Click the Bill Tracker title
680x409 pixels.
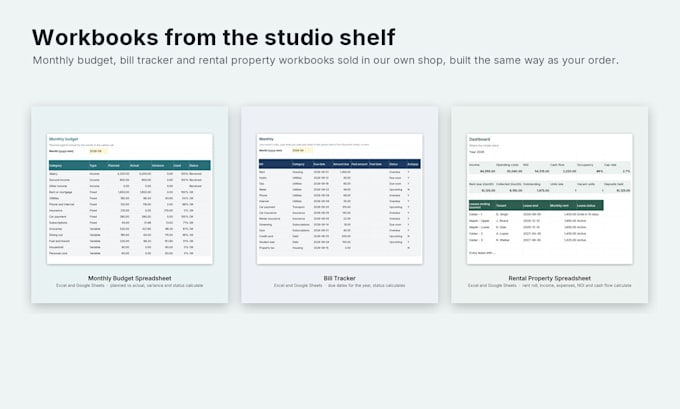coord(340,278)
